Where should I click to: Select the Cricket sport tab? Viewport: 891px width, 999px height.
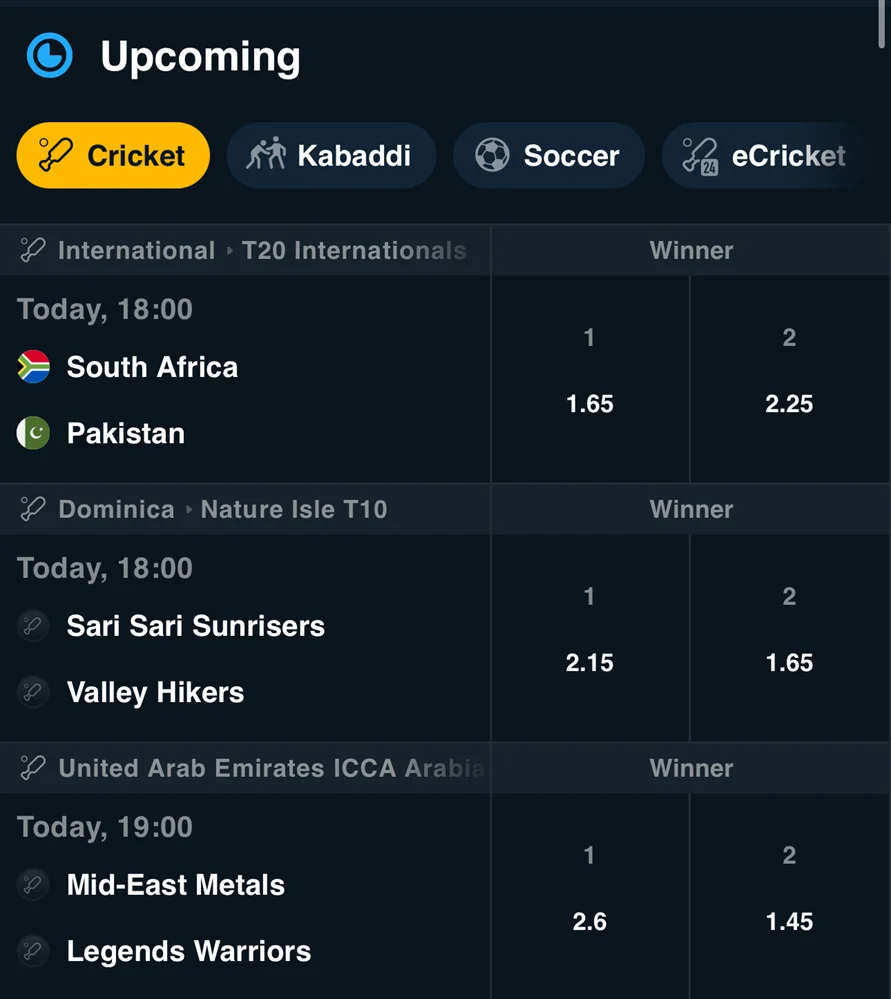[112, 155]
